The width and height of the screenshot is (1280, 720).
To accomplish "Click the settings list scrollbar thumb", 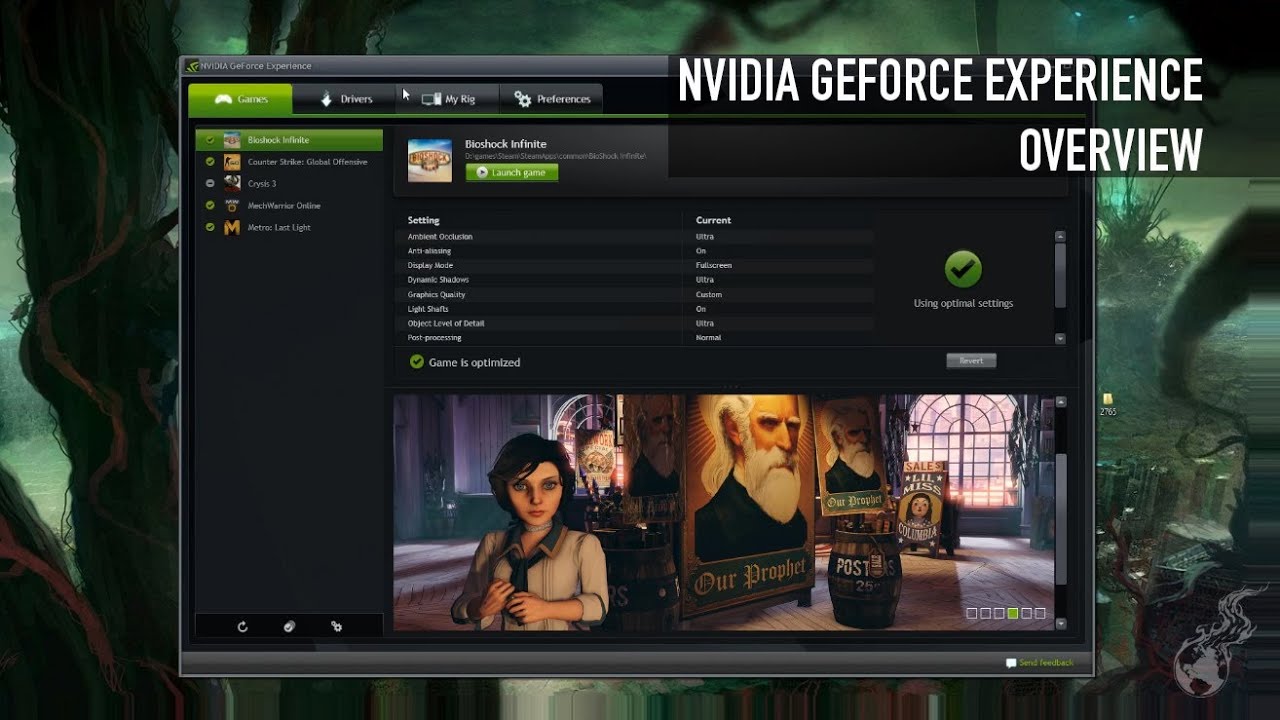I will [x=1060, y=275].
